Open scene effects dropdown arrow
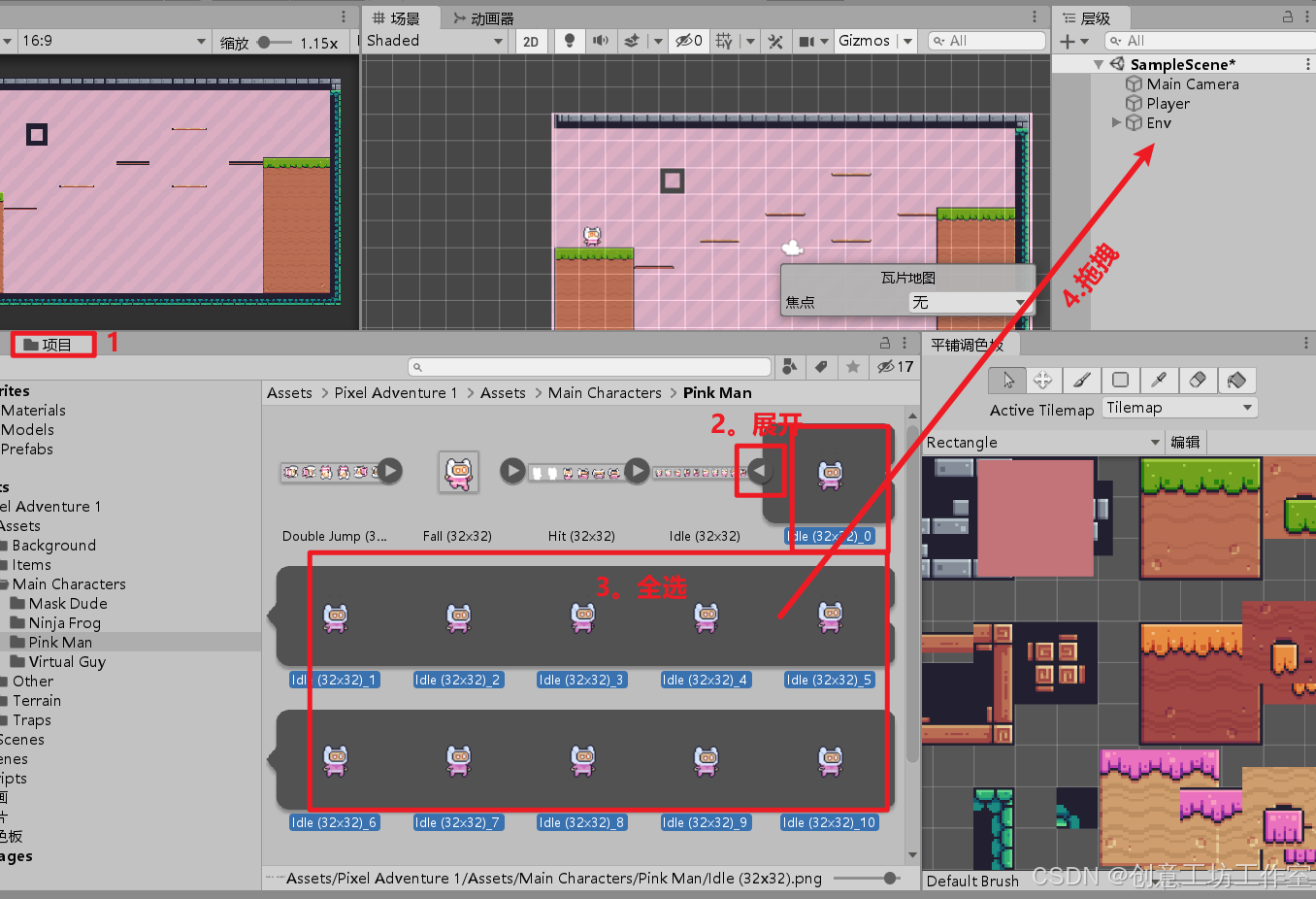 click(657, 41)
